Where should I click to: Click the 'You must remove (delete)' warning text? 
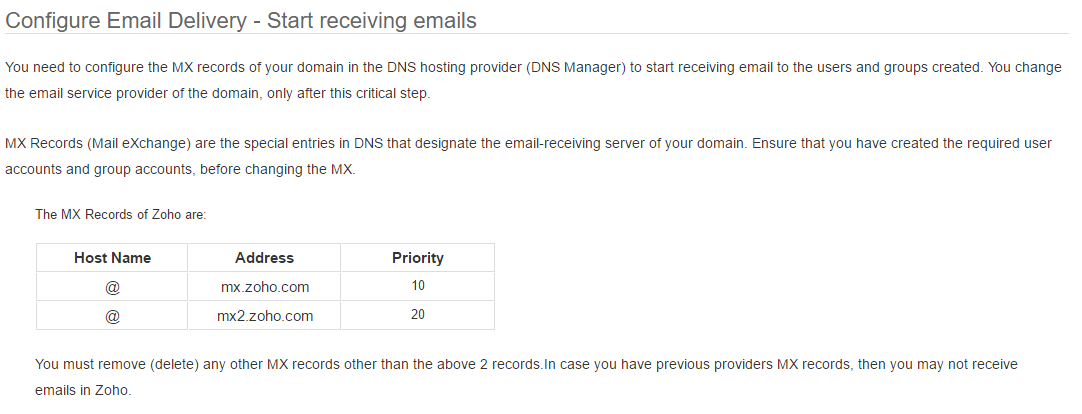[x=526, y=364]
